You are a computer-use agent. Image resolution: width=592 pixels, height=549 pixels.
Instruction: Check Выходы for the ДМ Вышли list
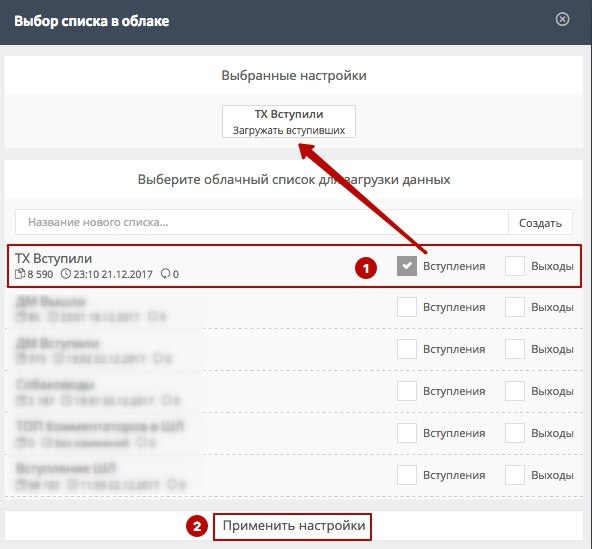coord(515,307)
